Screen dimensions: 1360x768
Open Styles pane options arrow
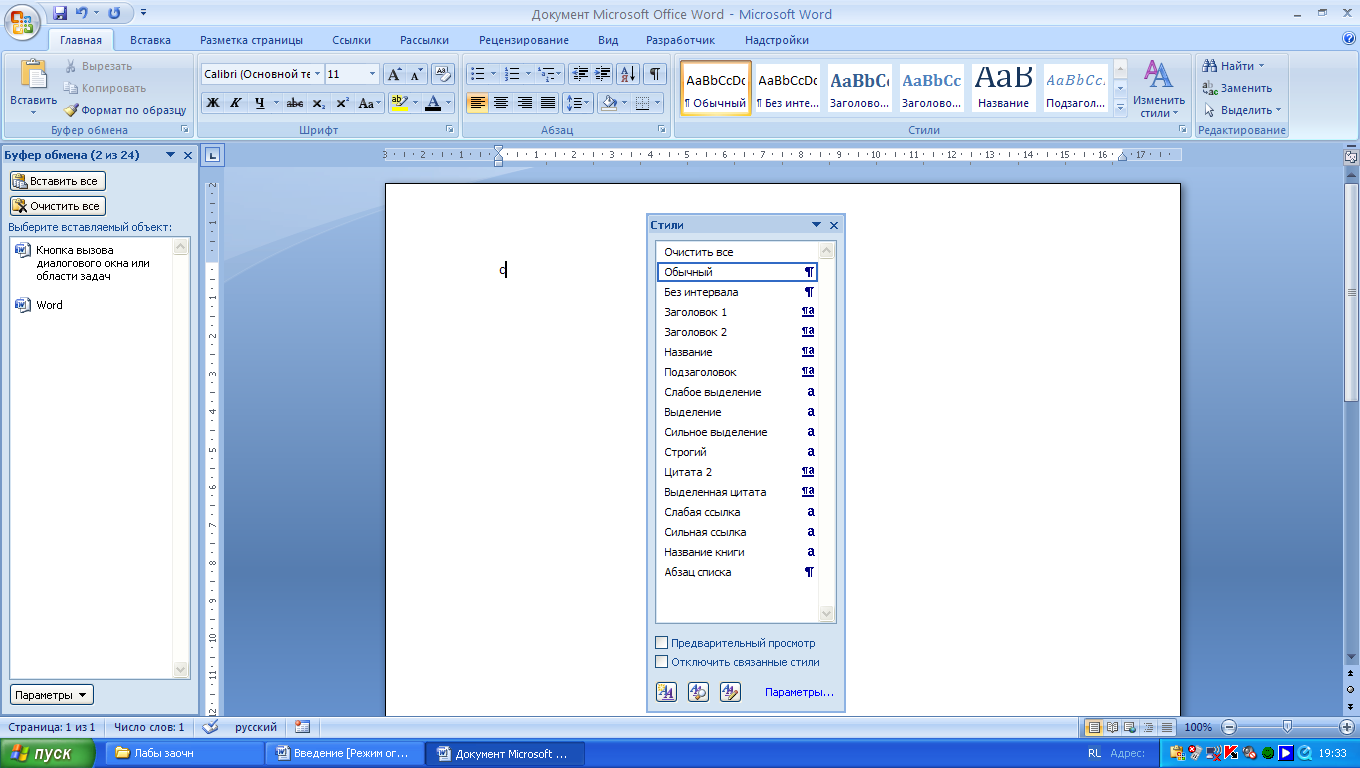pos(816,226)
